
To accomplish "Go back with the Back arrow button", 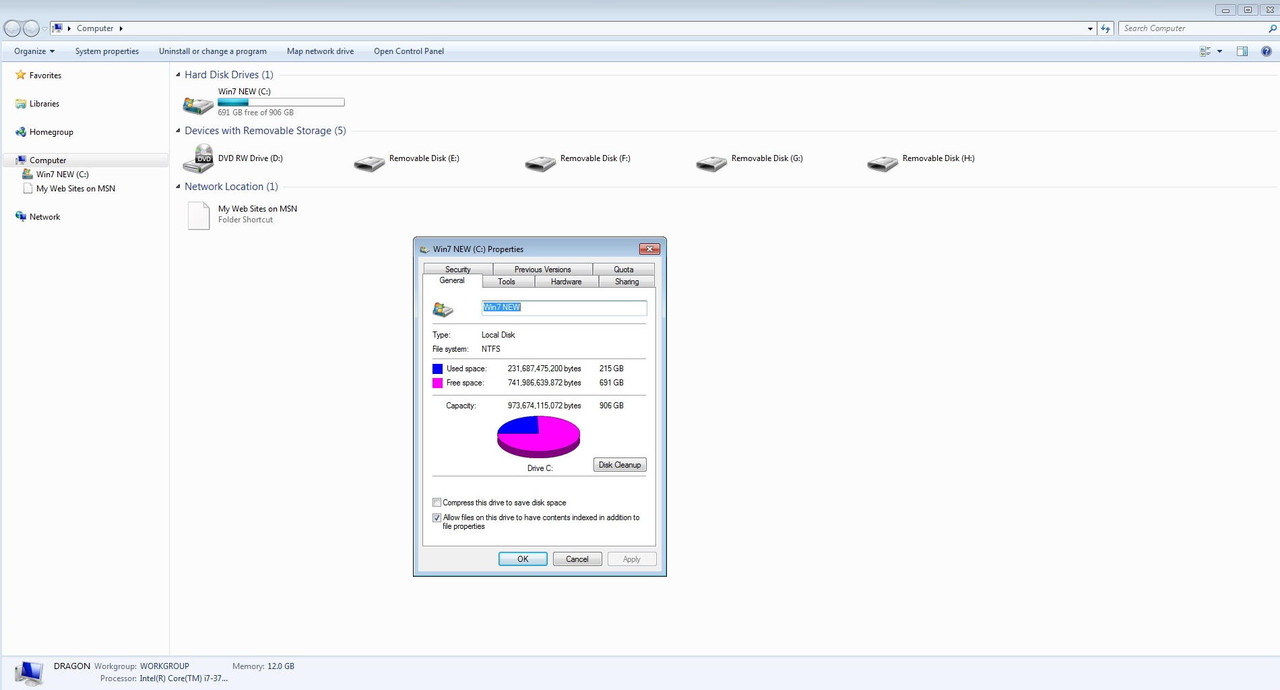I will pos(12,28).
